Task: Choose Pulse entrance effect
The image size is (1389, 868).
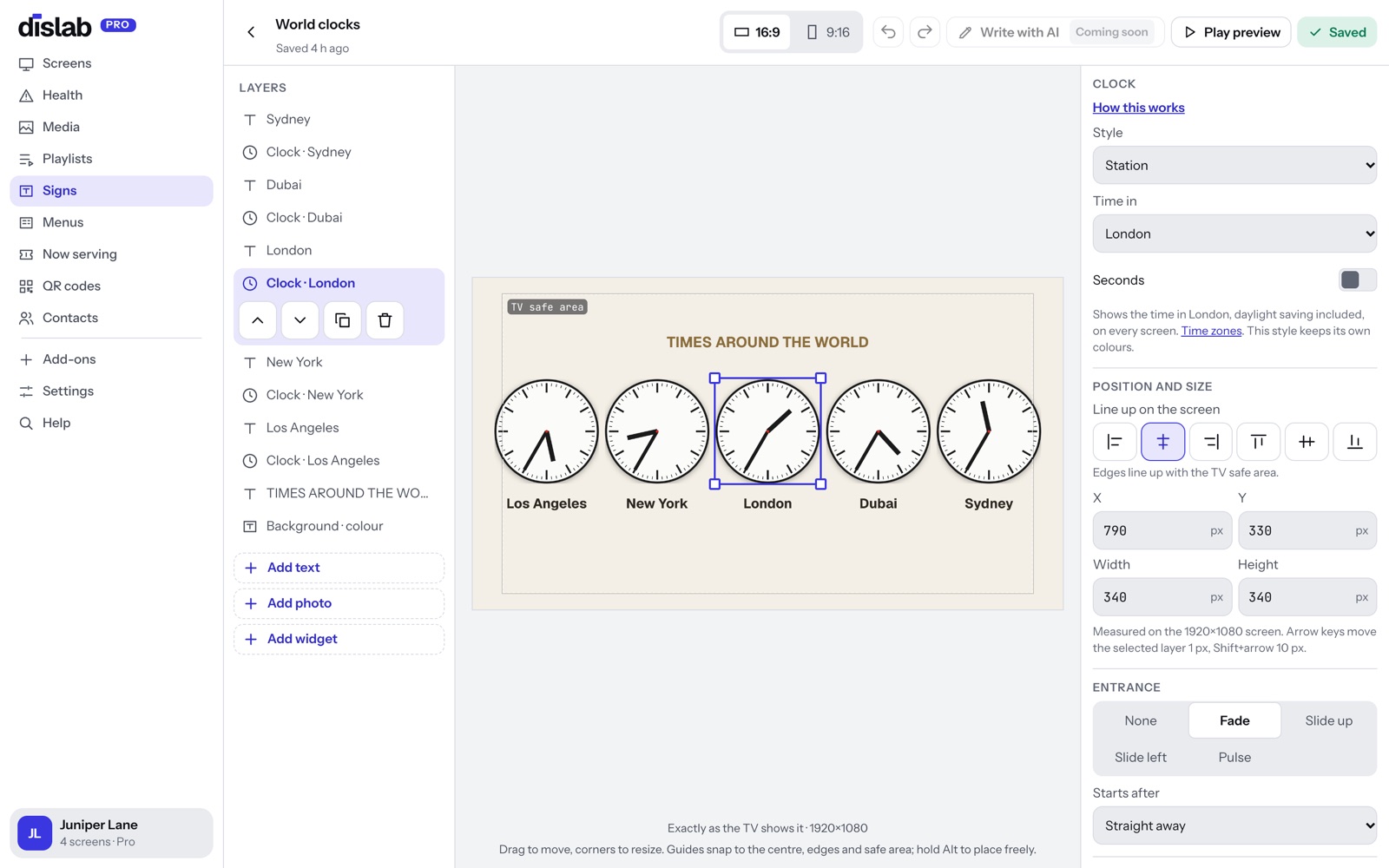Action: coord(1234,757)
